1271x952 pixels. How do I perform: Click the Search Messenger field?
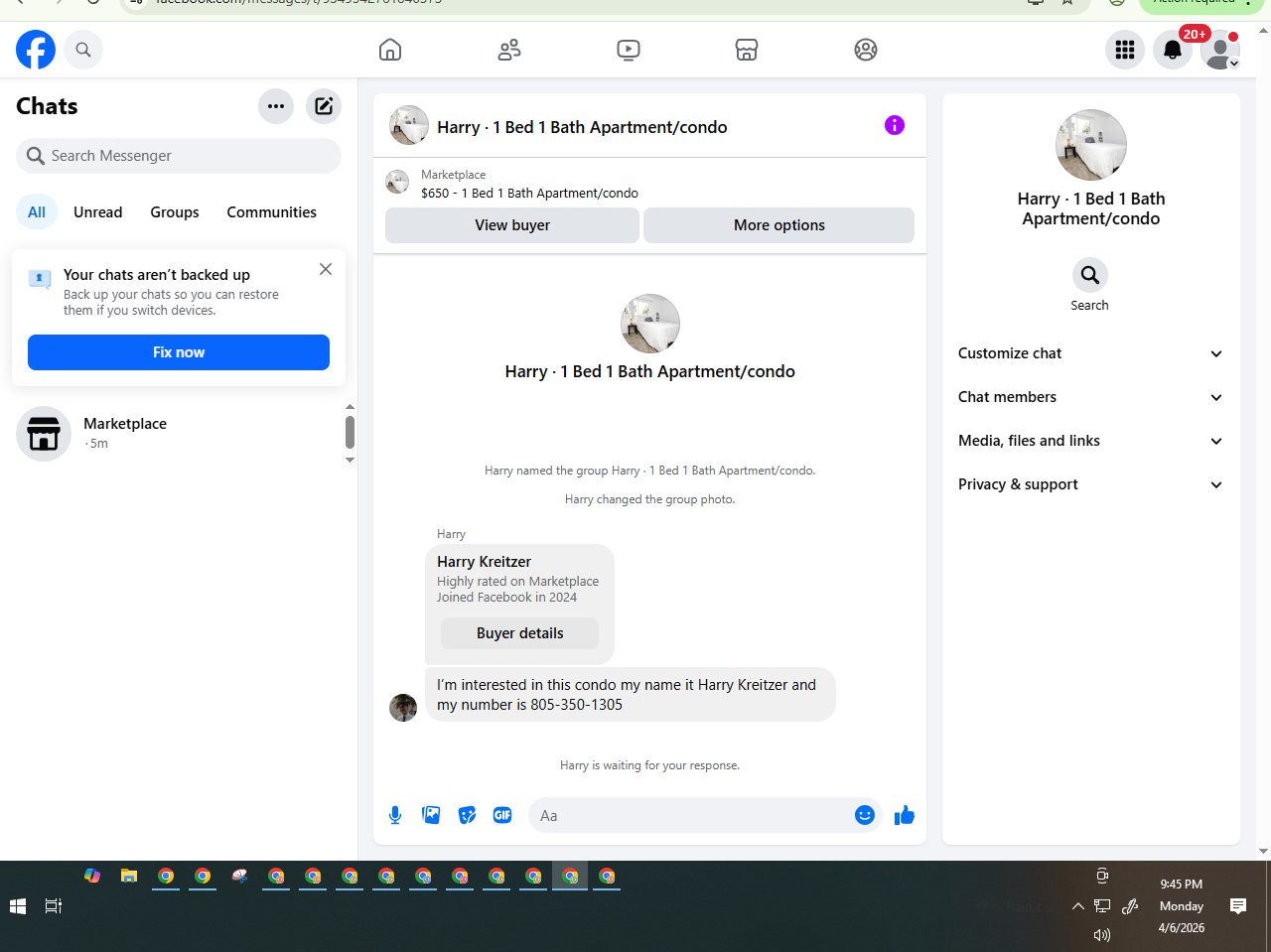(x=179, y=156)
